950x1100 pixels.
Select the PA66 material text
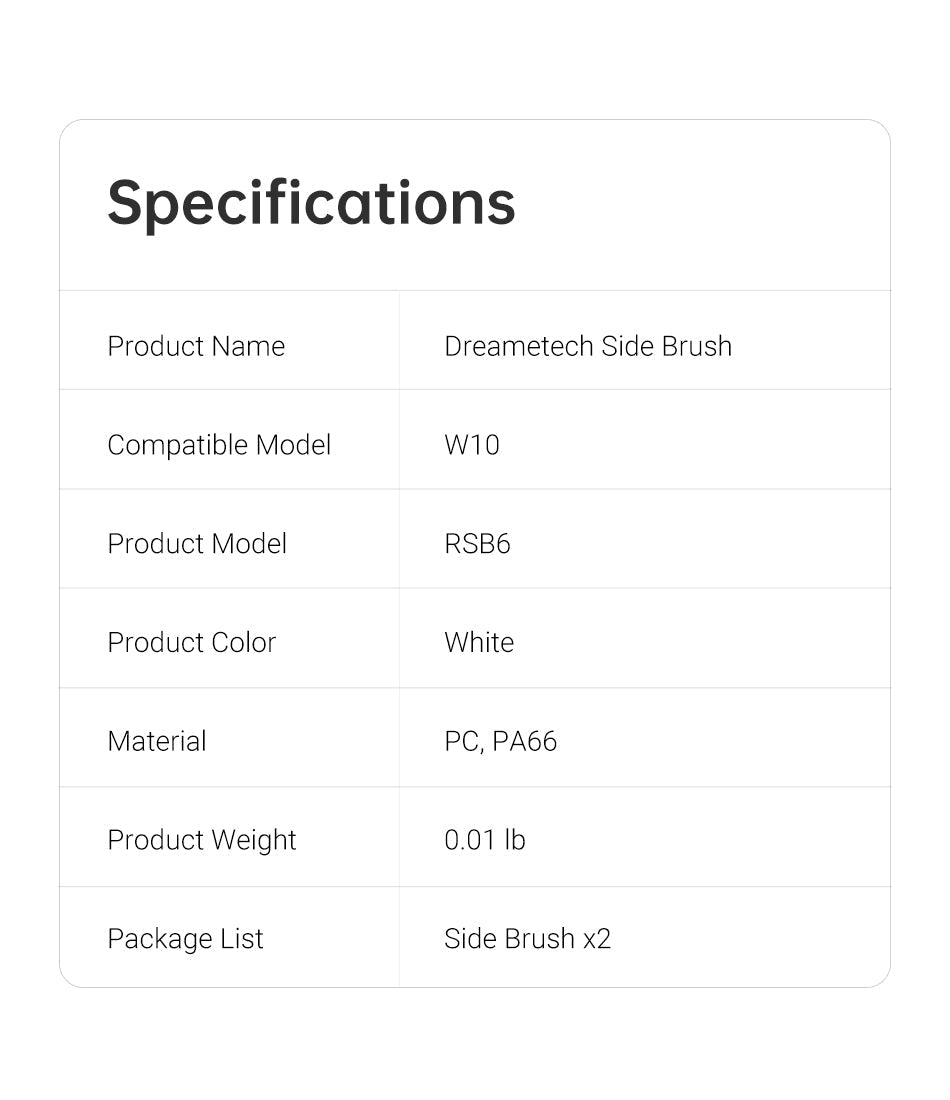(x=525, y=742)
